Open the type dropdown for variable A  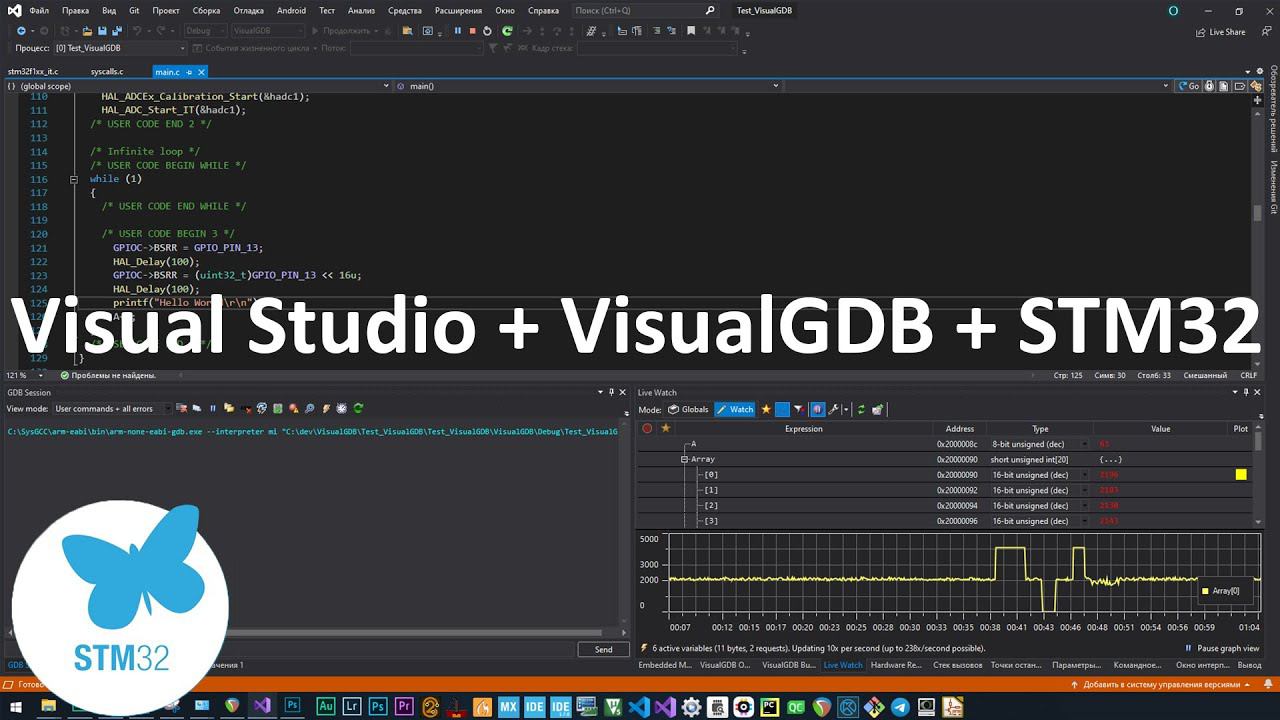pos(1085,444)
